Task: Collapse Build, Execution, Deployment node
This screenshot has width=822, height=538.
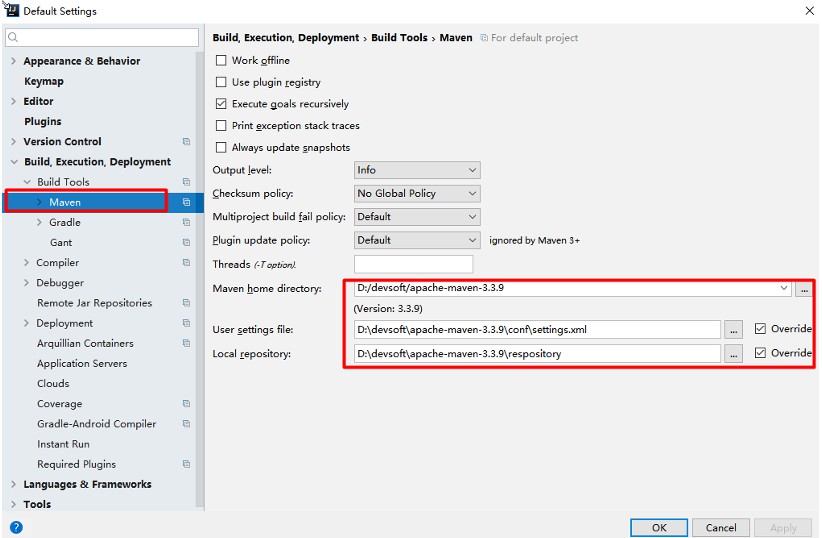Action: coord(14,162)
